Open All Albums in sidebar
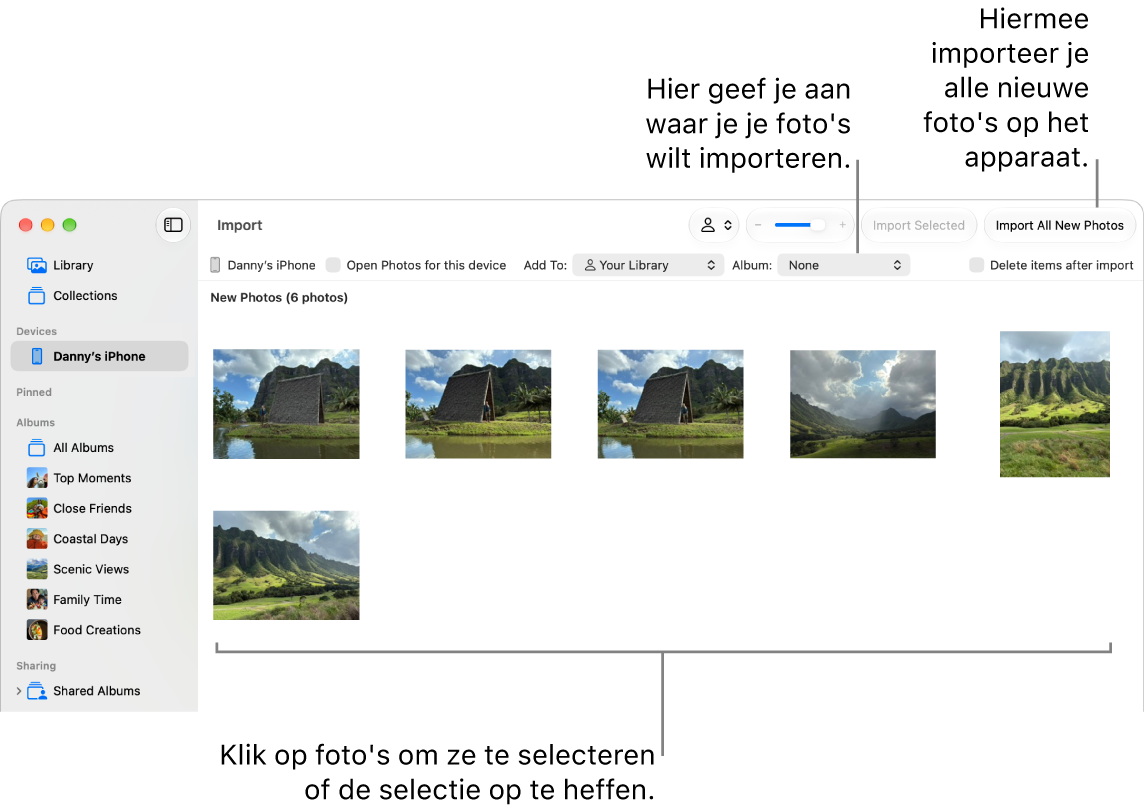The width and height of the screenshot is (1144, 809). point(99,448)
